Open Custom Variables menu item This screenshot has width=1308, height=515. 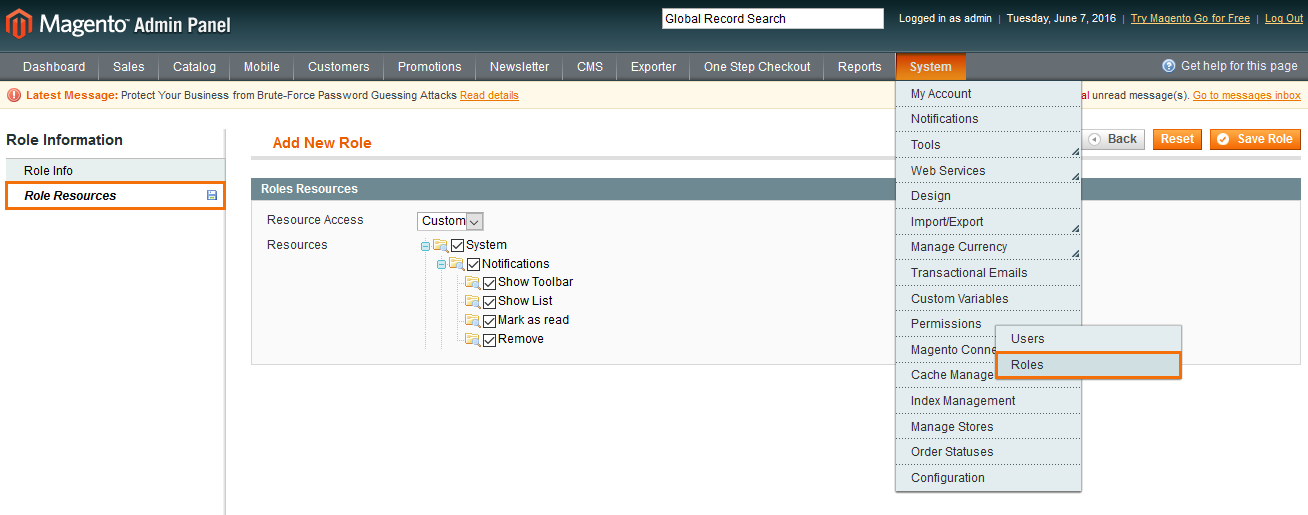point(988,299)
